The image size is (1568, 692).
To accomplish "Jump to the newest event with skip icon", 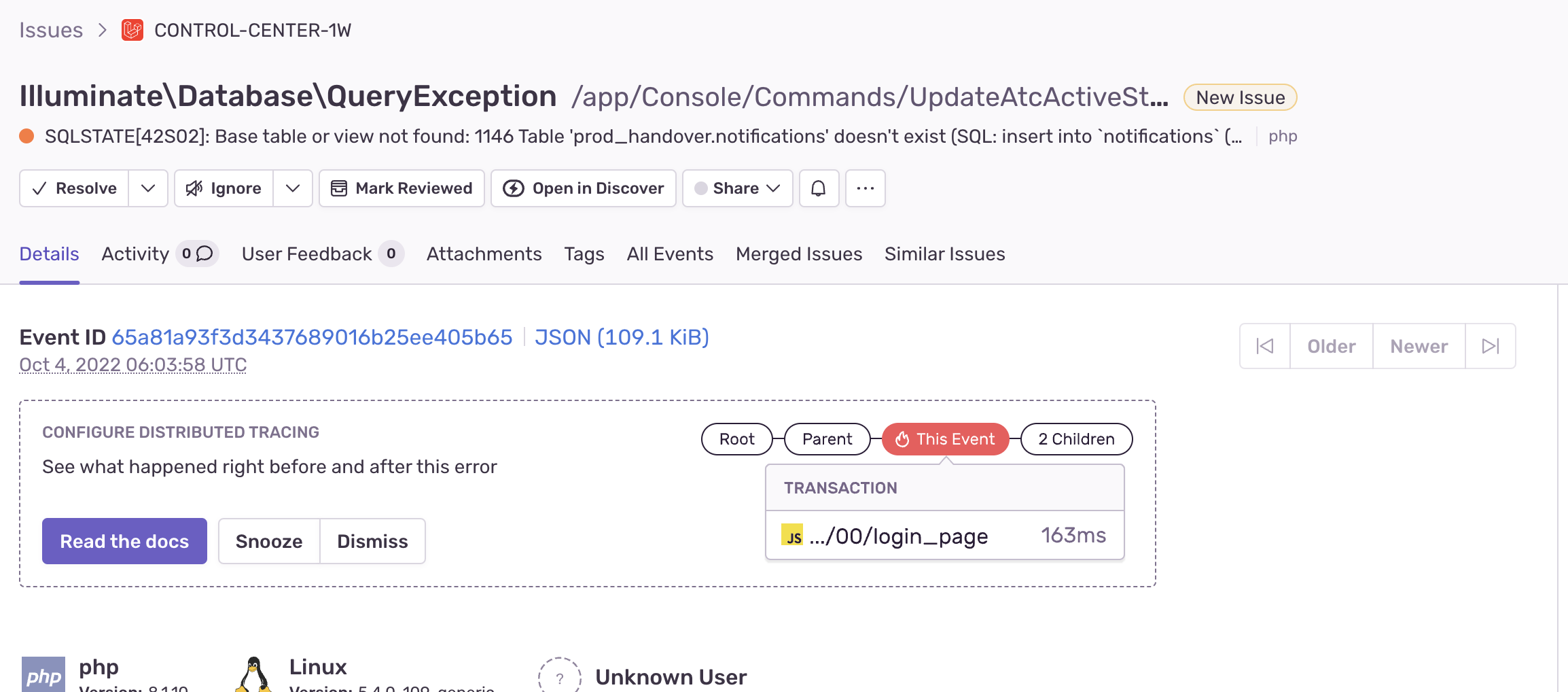I will point(1491,346).
